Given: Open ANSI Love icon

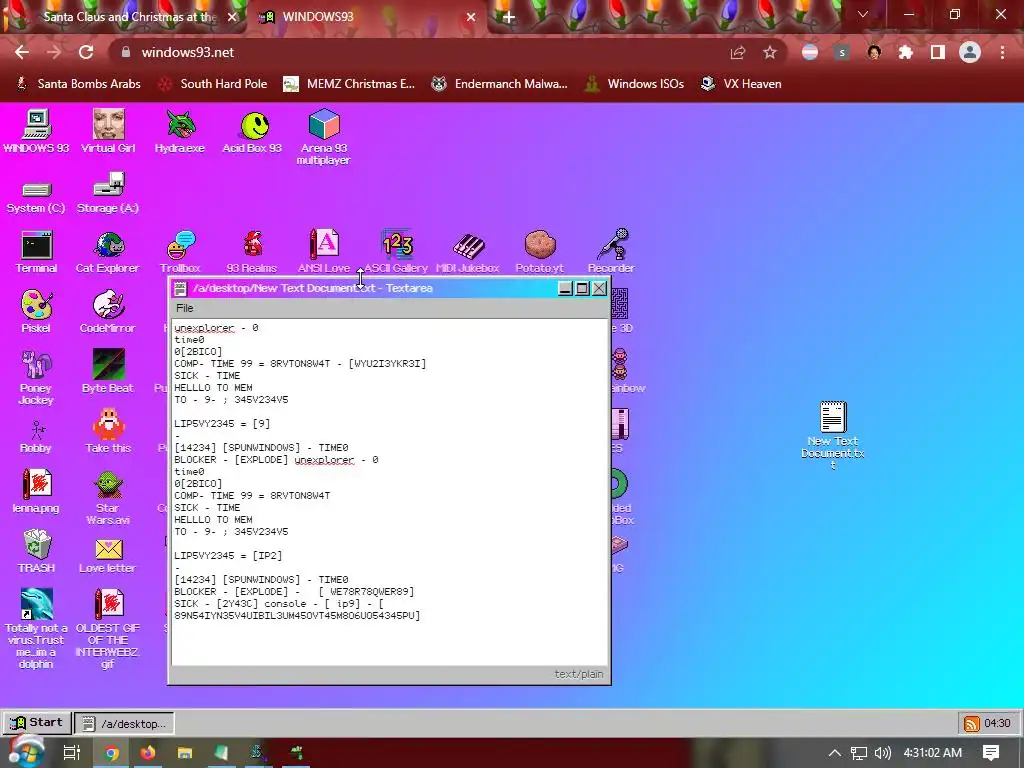Looking at the screenshot, I should [324, 251].
